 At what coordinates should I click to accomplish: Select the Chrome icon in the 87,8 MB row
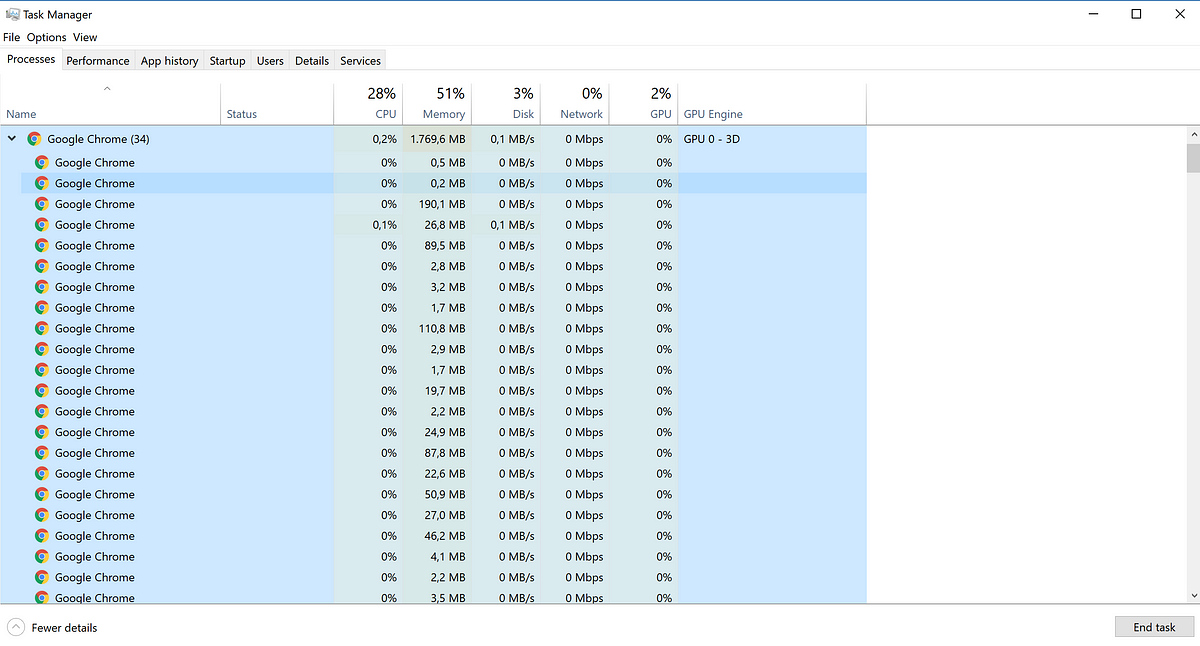pyautogui.click(x=42, y=453)
